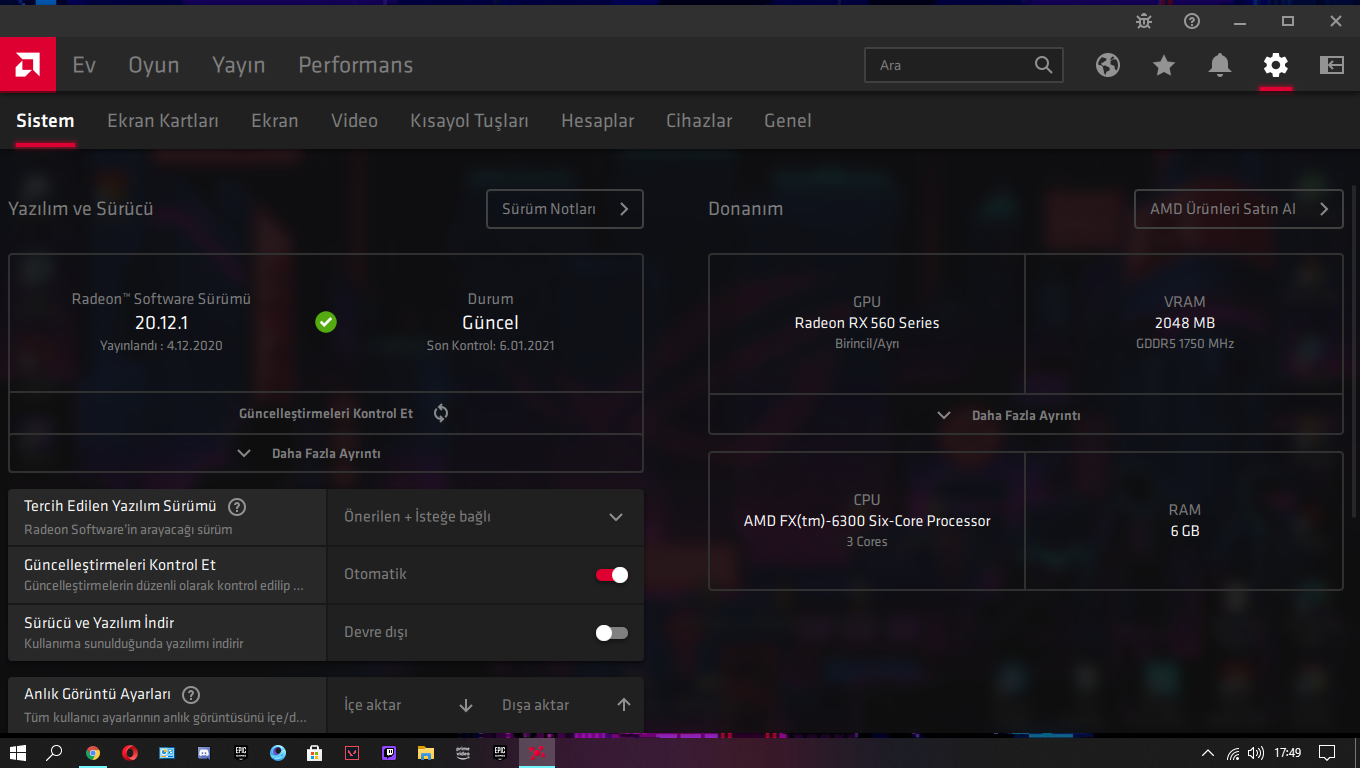Switch to the Oyun tab

[x=154, y=65]
